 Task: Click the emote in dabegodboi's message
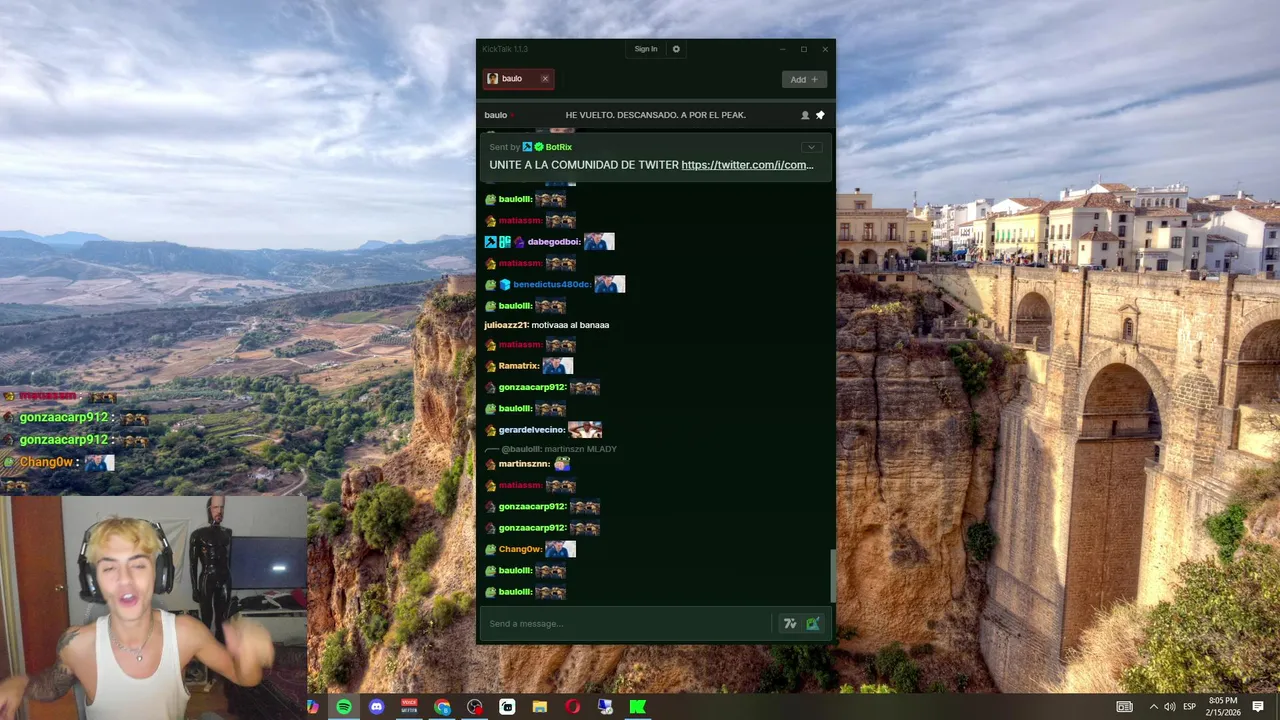[599, 242]
